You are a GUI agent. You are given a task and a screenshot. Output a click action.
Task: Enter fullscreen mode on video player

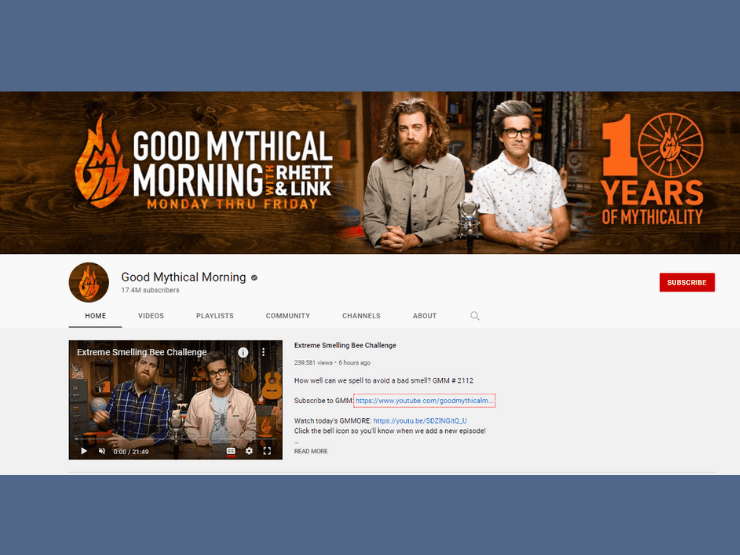[x=267, y=451]
